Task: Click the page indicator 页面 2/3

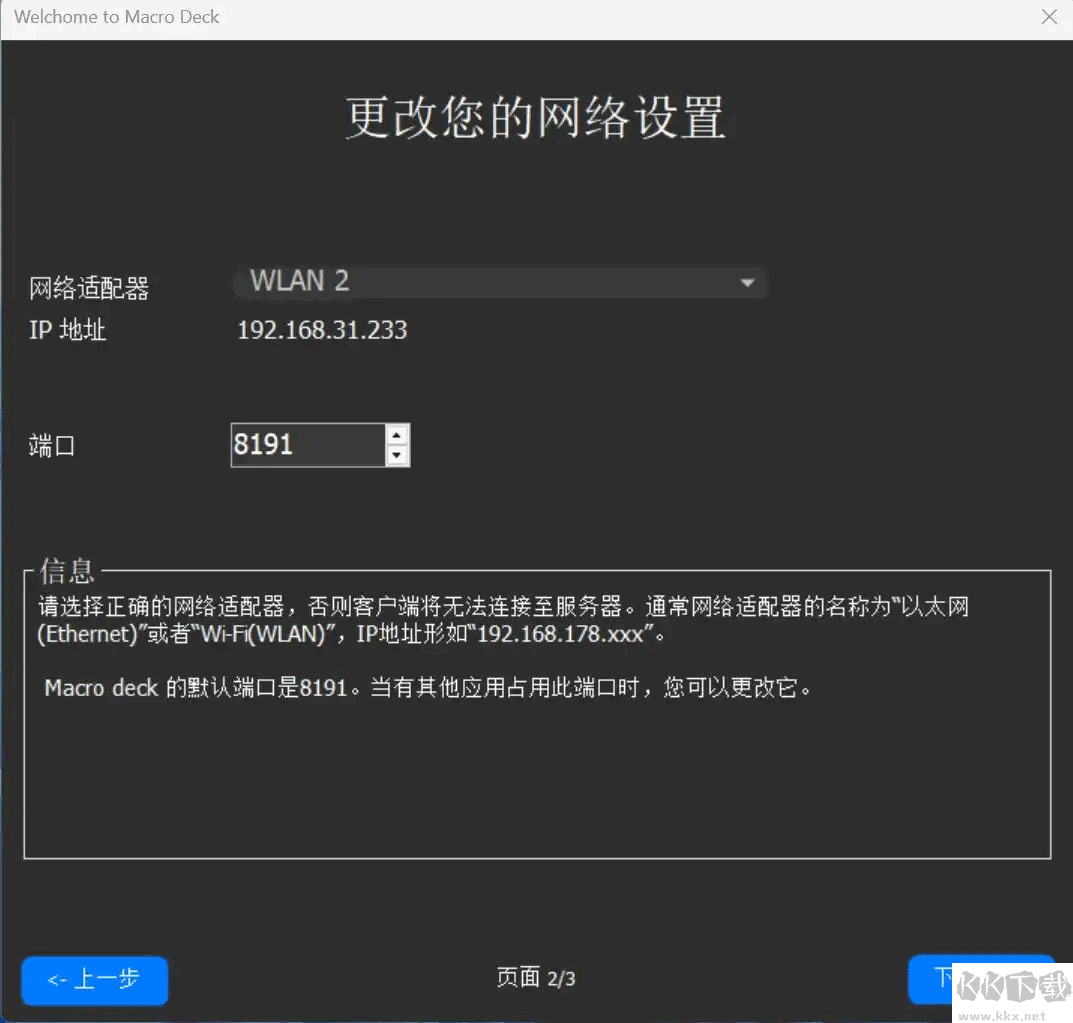Action: pos(536,978)
